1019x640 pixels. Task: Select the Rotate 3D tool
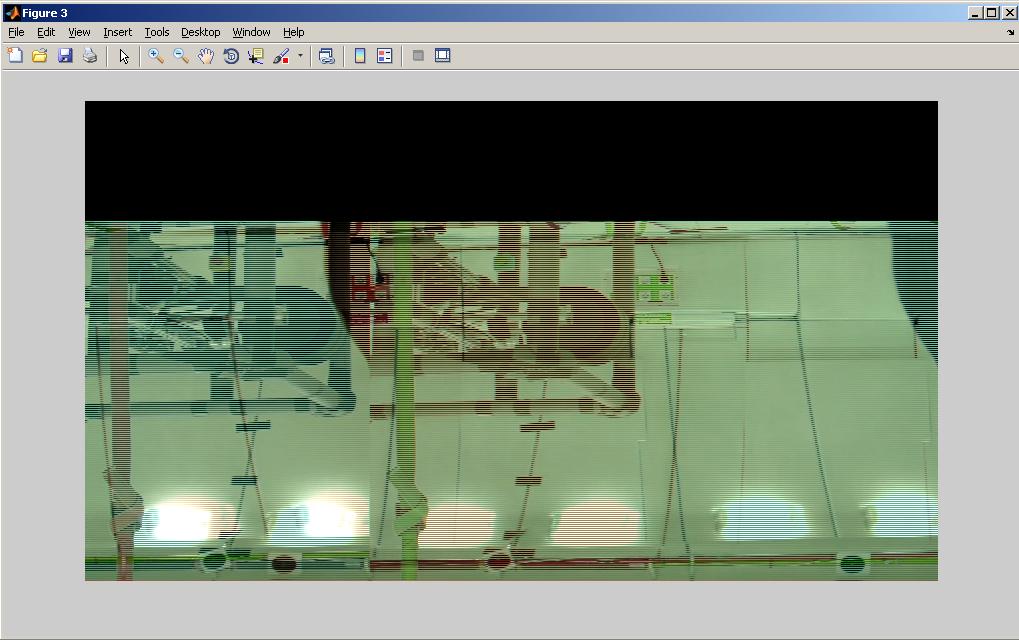click(x=231, y=56)
